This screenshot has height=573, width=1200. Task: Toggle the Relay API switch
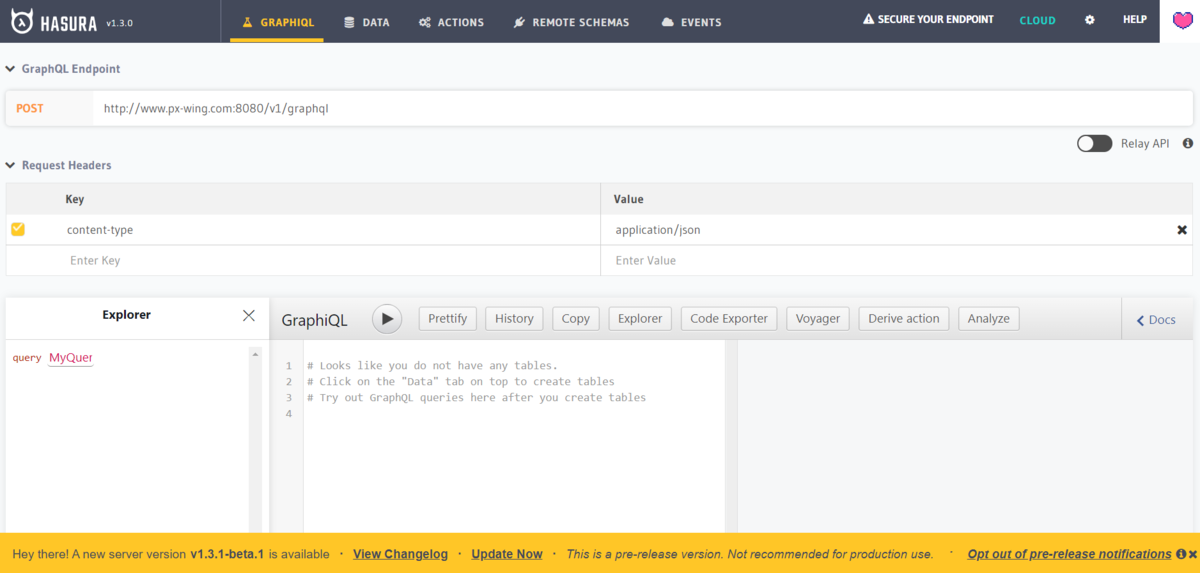point(1094,143)
